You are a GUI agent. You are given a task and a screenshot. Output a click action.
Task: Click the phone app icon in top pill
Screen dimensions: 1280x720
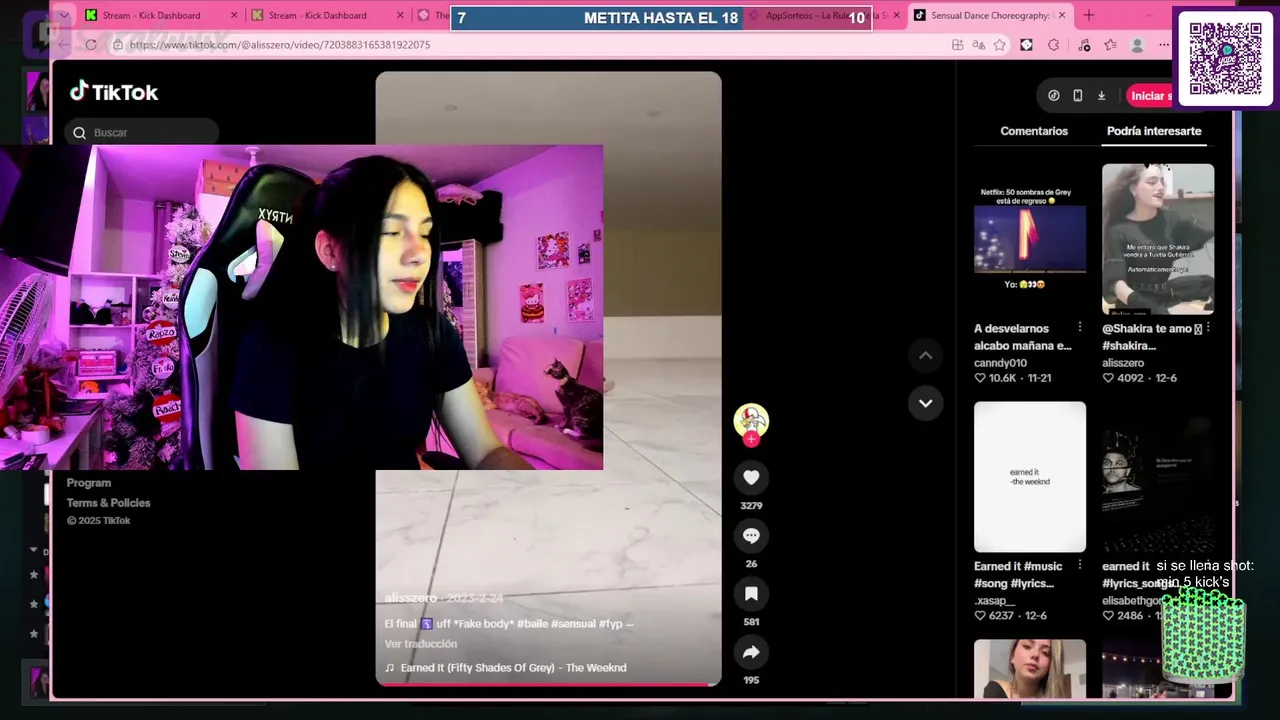click(1078, 96)
